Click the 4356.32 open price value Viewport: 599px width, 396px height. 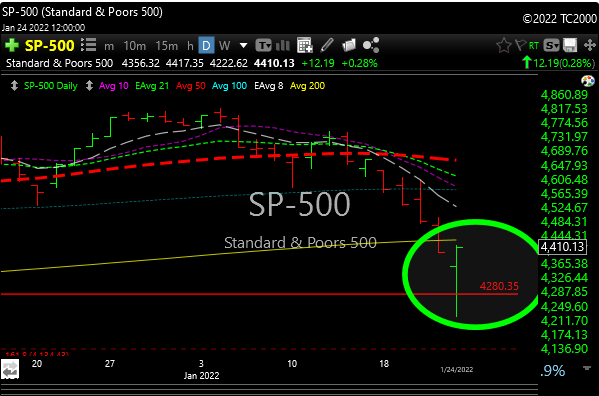[x=141, y=63]
